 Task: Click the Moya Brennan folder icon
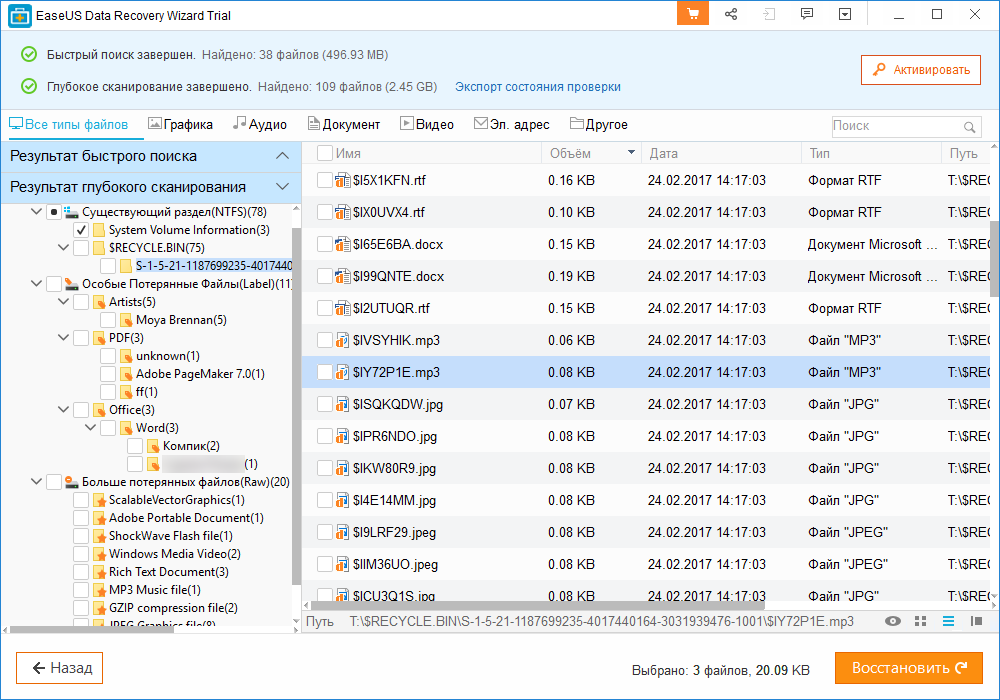pos(126,320)
